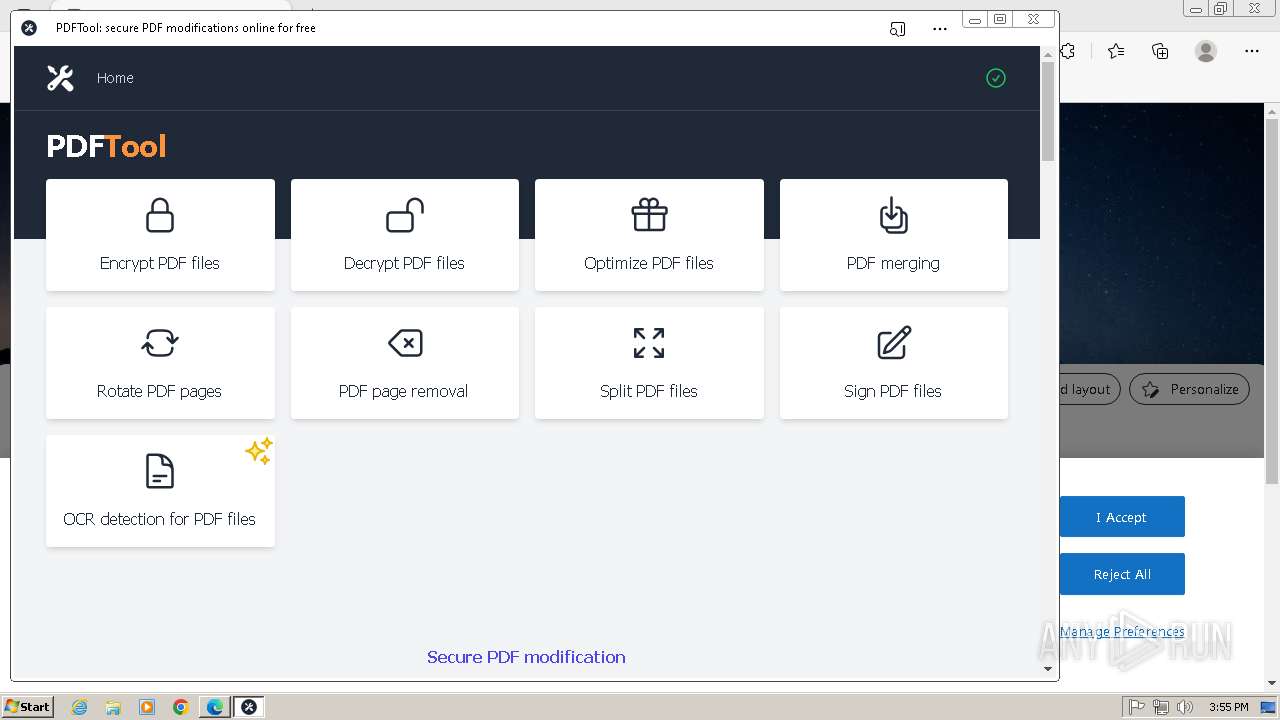The image size is (1280, 720).
Task: Open the Encrypt PDF files lock icon
Action: coord(160,215)
